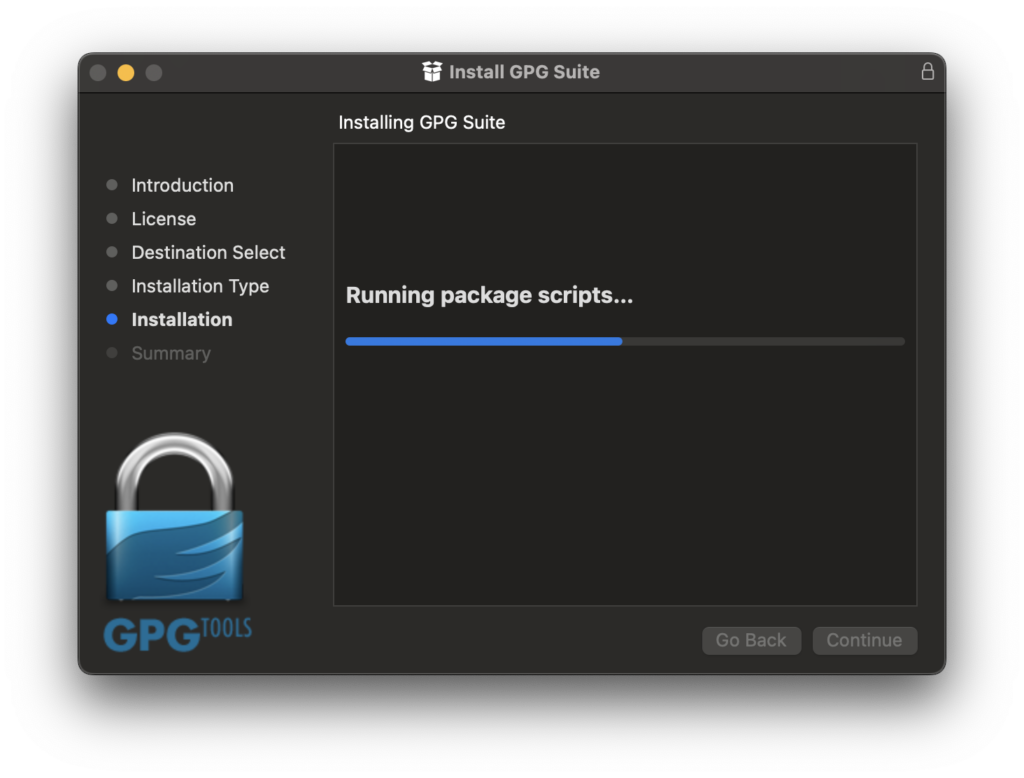Click the "Install GPG Suite" window title
The image size is (1024, 778).
(524, 72)
